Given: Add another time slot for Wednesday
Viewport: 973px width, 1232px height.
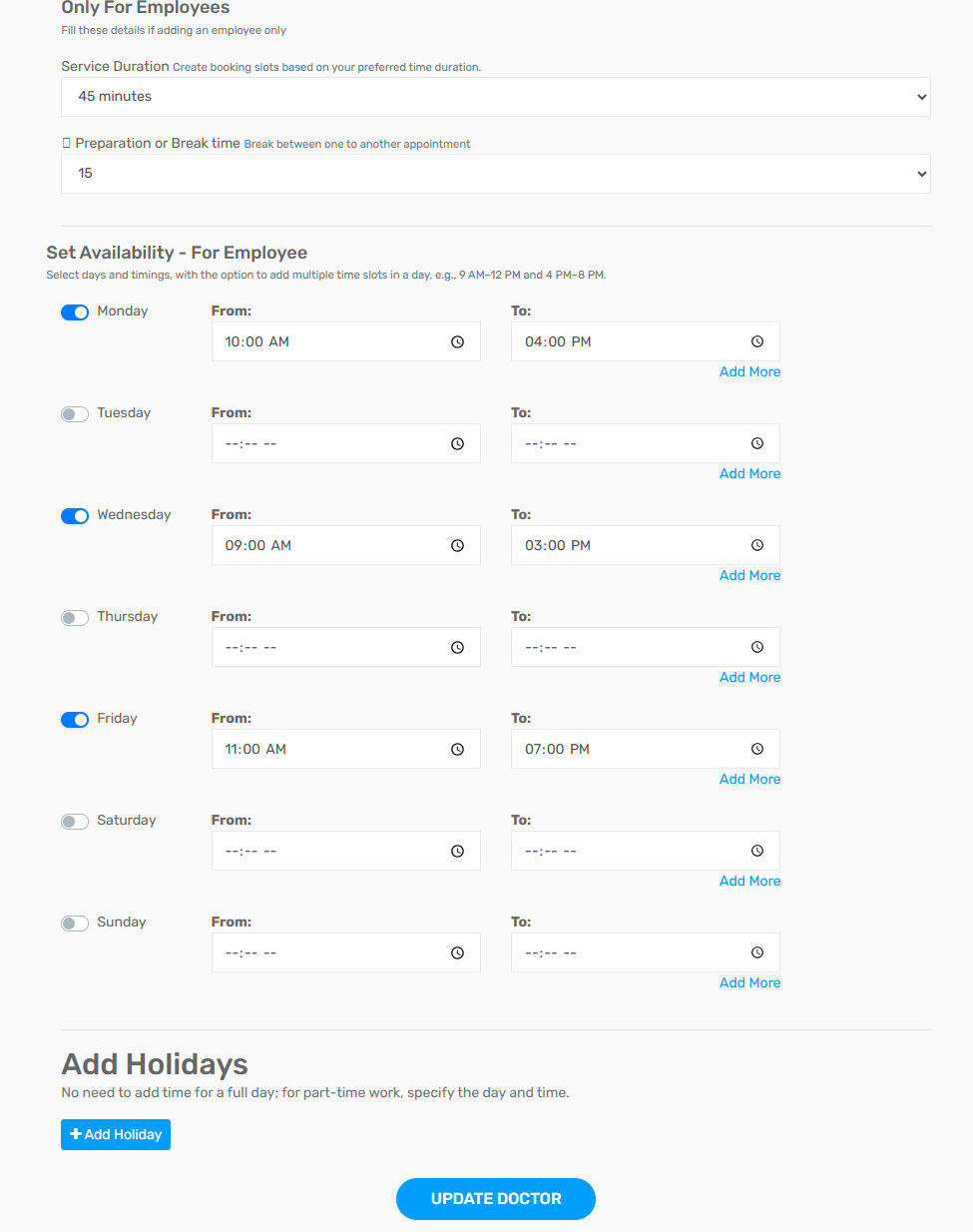Looking at the screenshot, I should [749, 576].
